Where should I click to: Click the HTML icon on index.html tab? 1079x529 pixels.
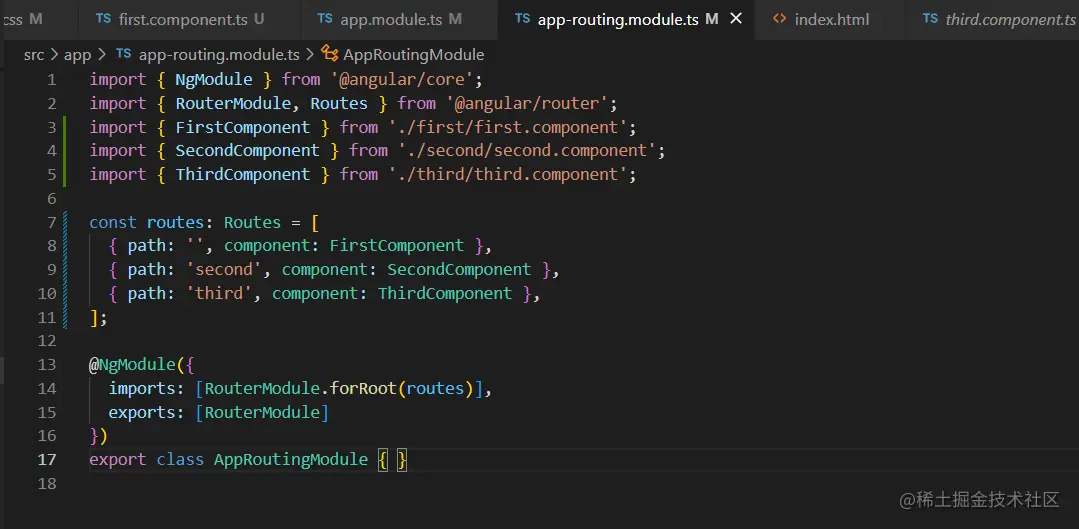tap(780, 19)
